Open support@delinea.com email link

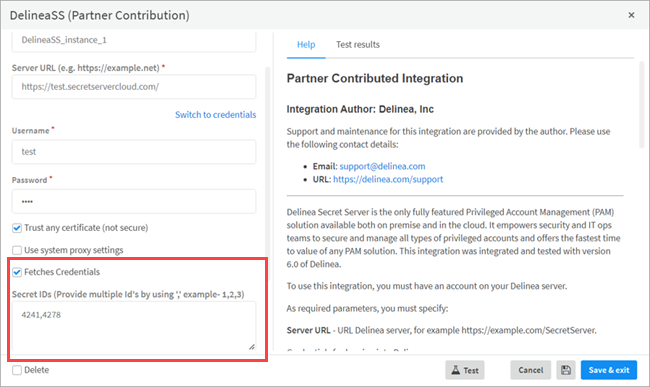pyautogui.click(x=382, y=166)
